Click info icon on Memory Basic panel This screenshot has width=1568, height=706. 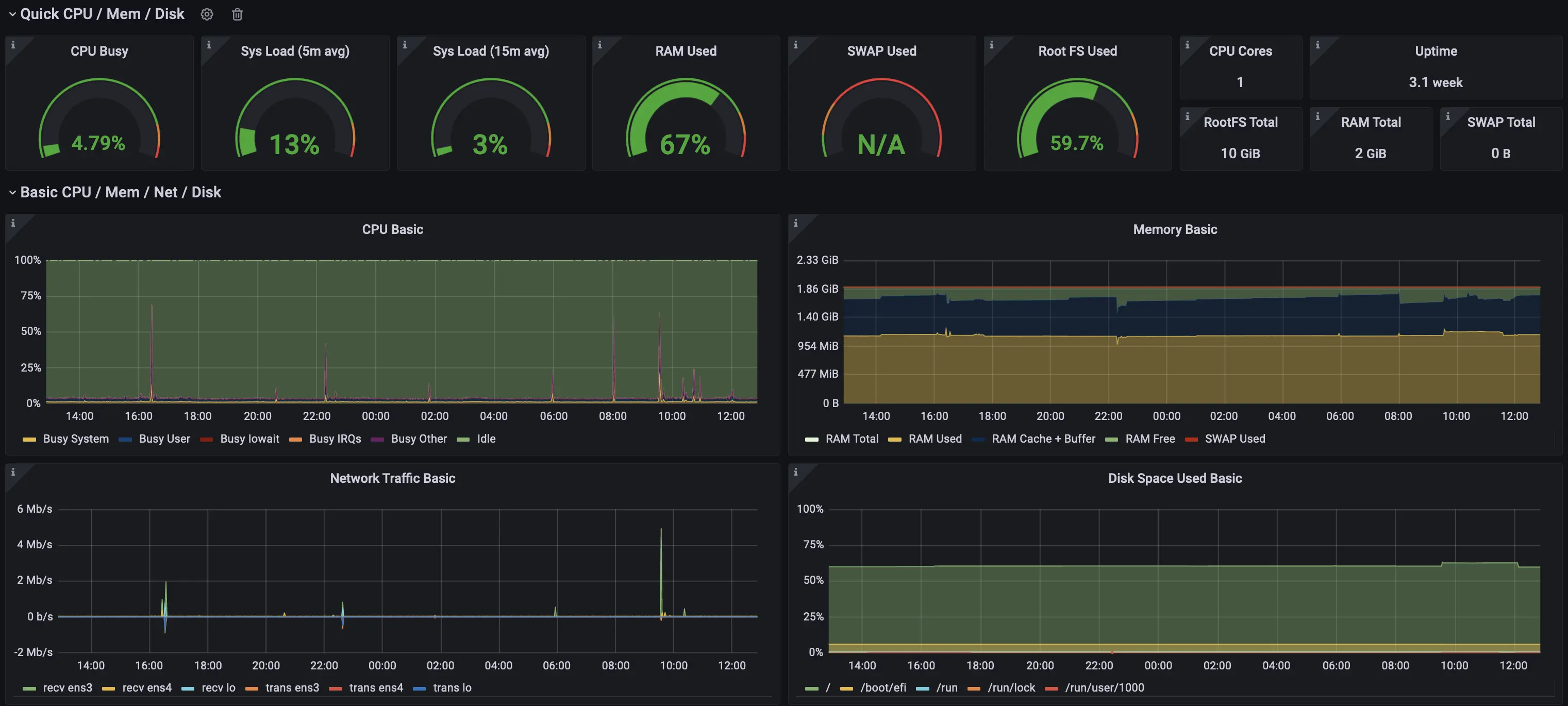coord(795,223)
